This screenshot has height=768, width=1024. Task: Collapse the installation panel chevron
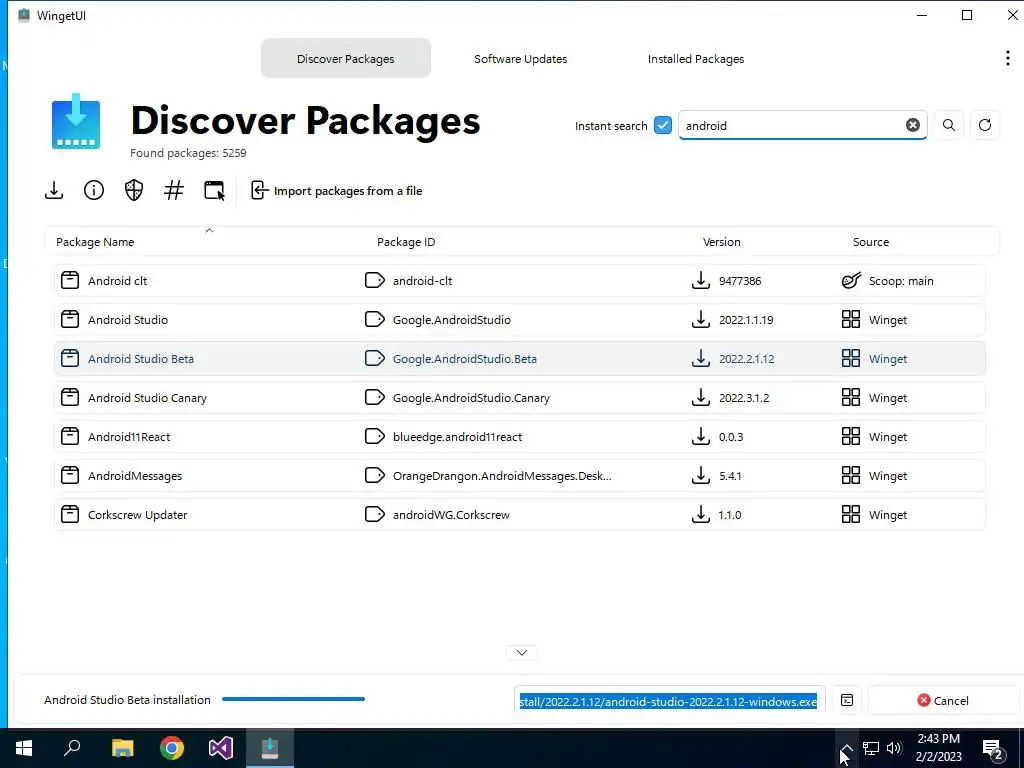[x=522, y=652]
